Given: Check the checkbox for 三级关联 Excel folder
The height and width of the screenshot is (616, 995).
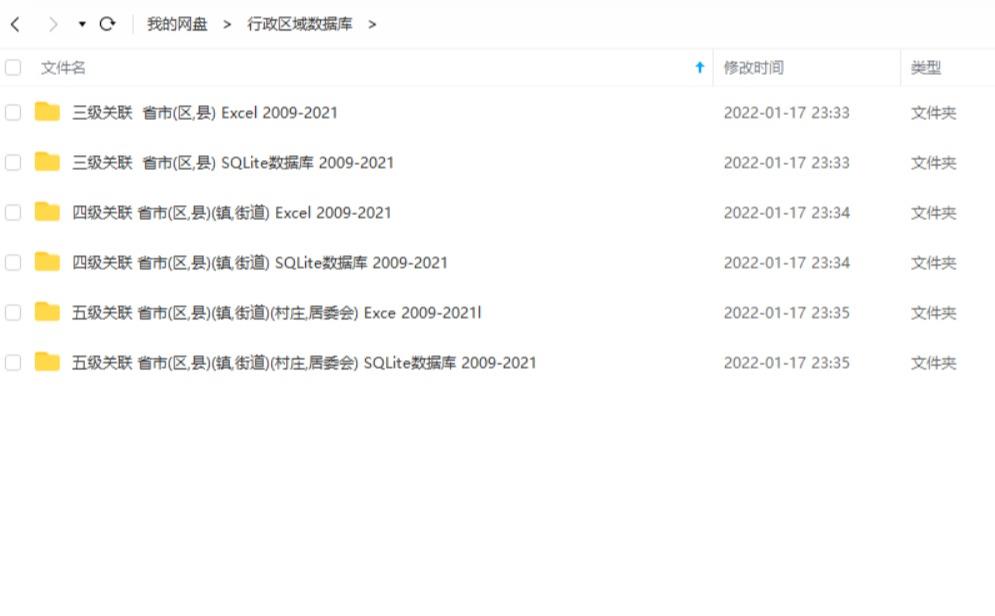Looking at the screenshot, I should pos(13,112).
